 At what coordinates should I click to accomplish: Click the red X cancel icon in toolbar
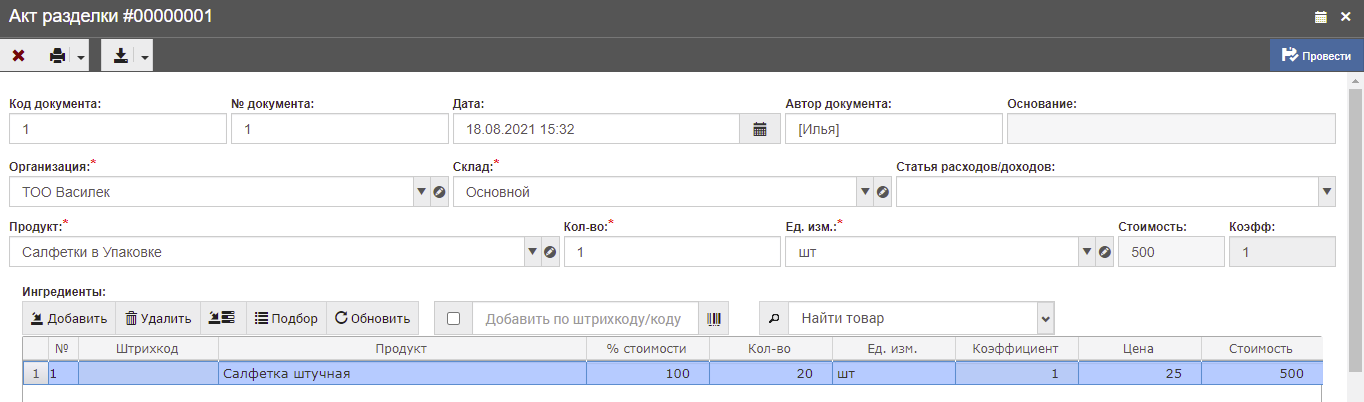pos(18,56)
